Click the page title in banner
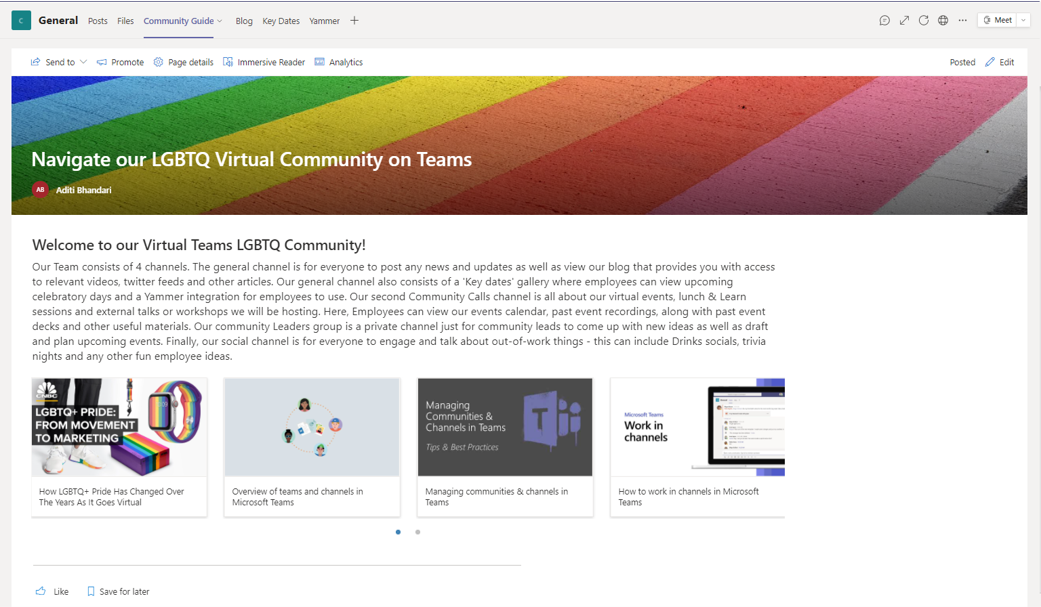This screenshot has height=607, width=1041. (x=252, y=159)
